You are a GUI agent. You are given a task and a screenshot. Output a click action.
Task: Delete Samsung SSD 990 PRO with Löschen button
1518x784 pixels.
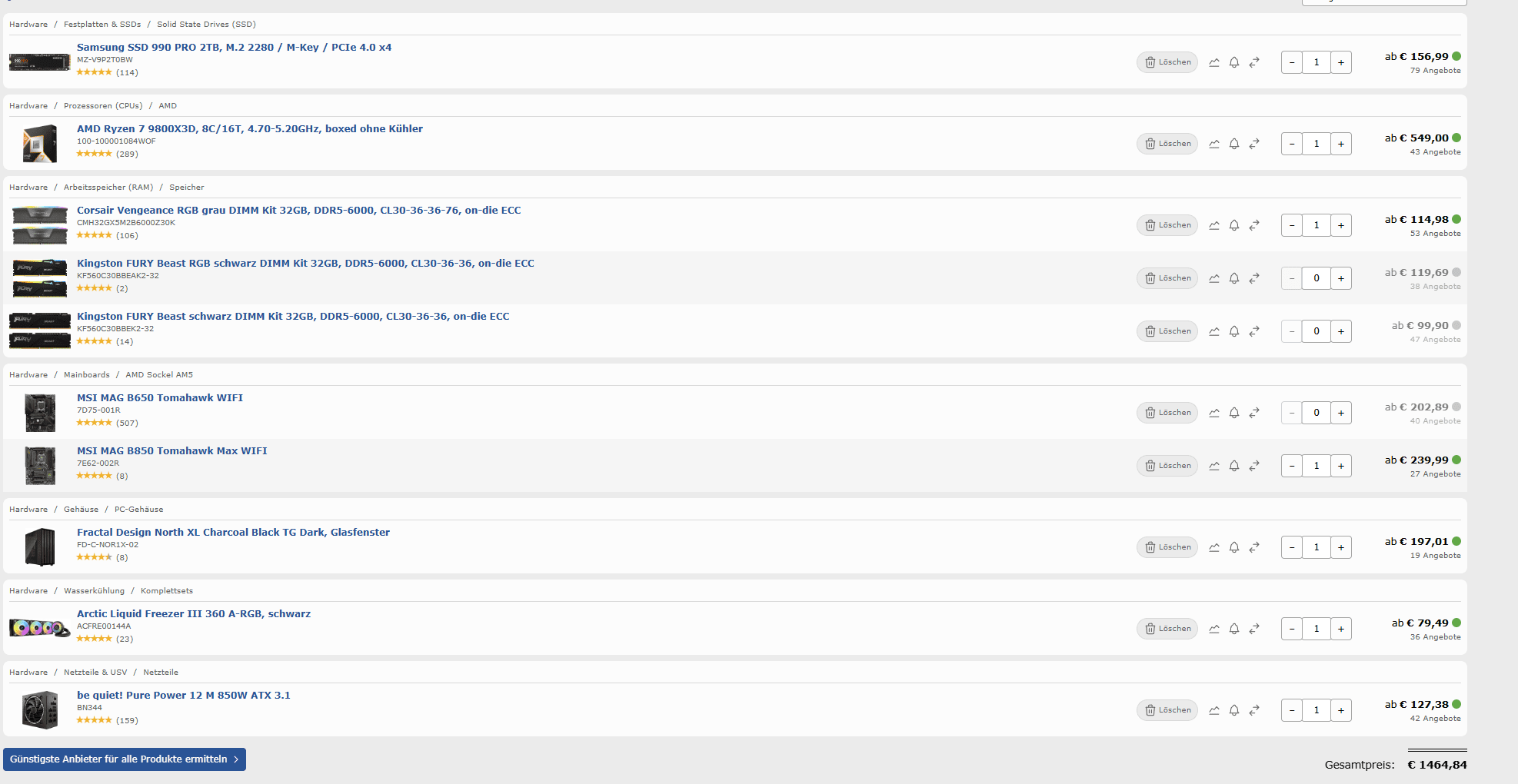pyautogui.click(x=1167, y=62)
